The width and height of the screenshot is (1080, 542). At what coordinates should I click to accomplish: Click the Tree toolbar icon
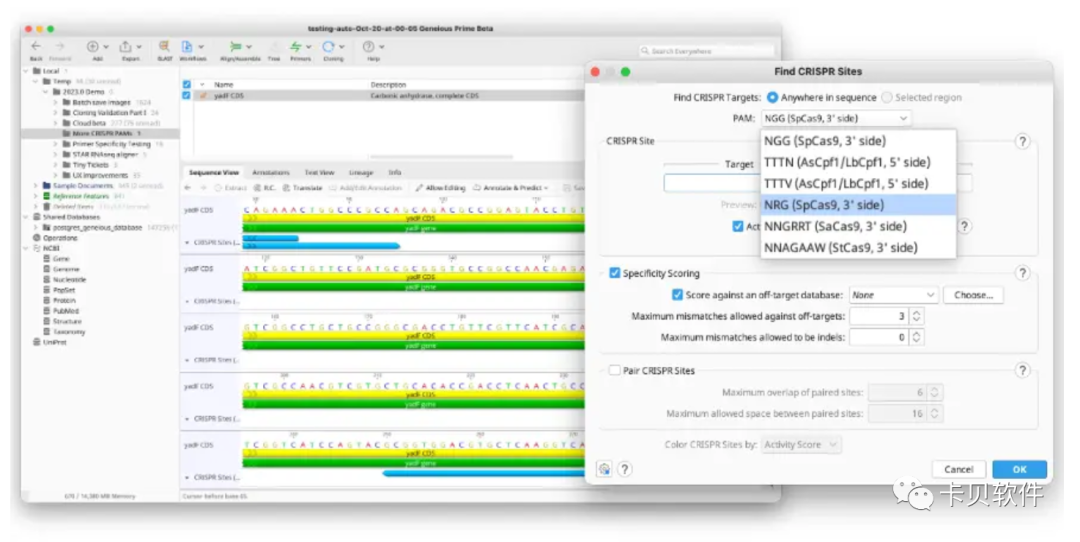click(x=273, y=46)
